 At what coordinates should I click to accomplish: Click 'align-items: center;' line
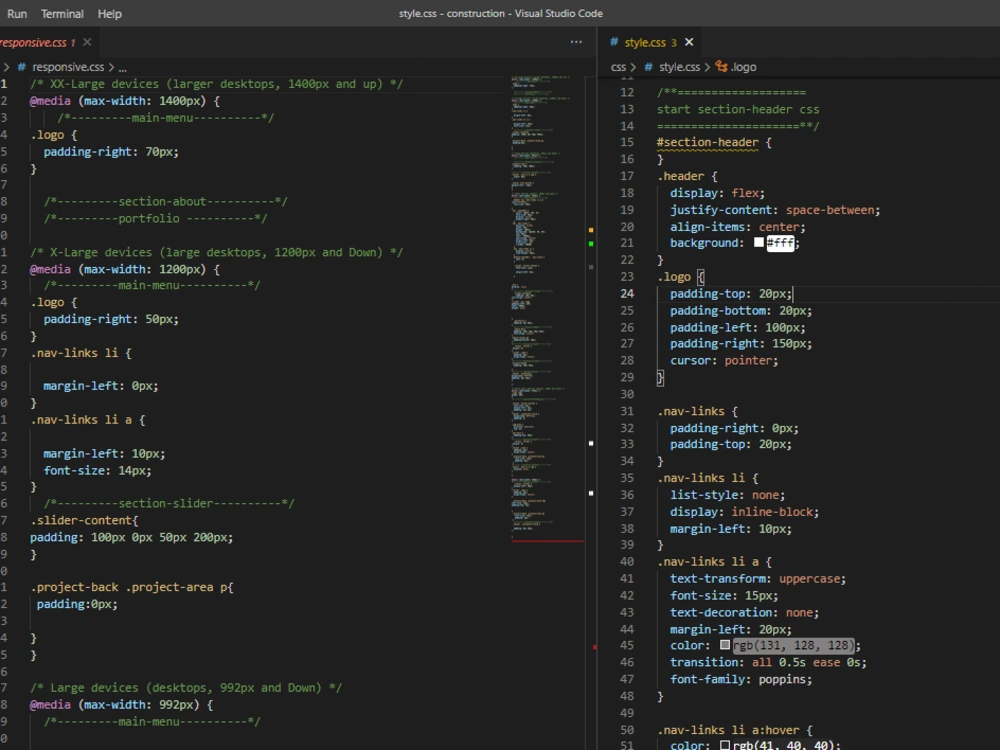pos(737,227)
